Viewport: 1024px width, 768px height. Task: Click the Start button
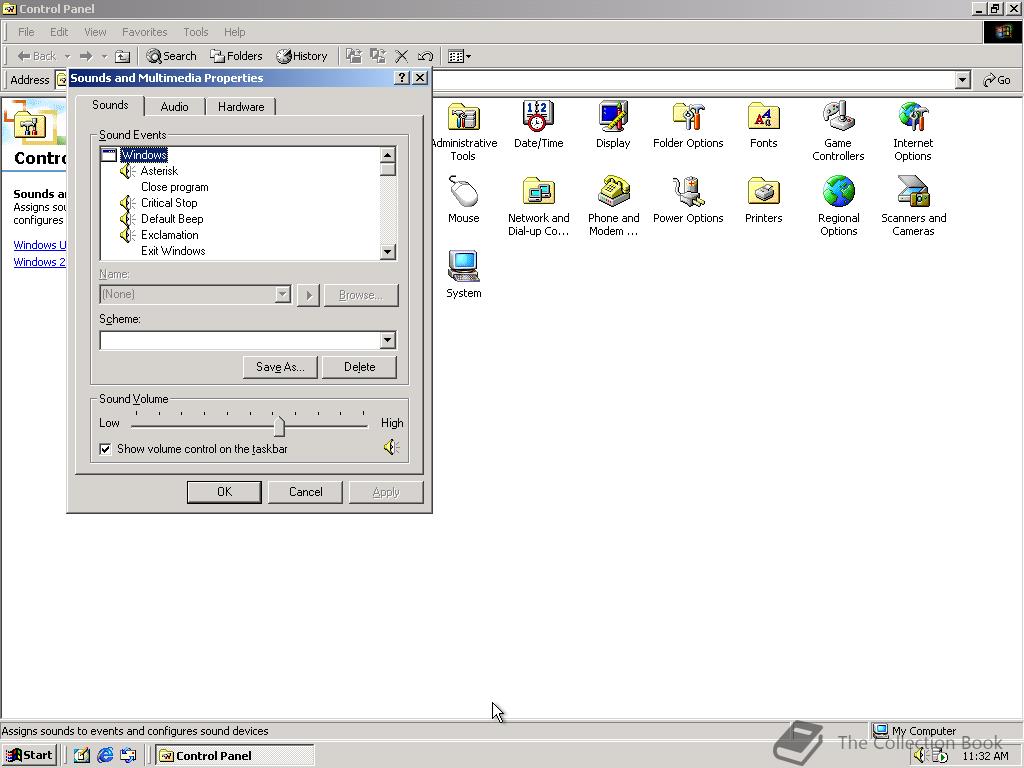click(x=29, y=755)
